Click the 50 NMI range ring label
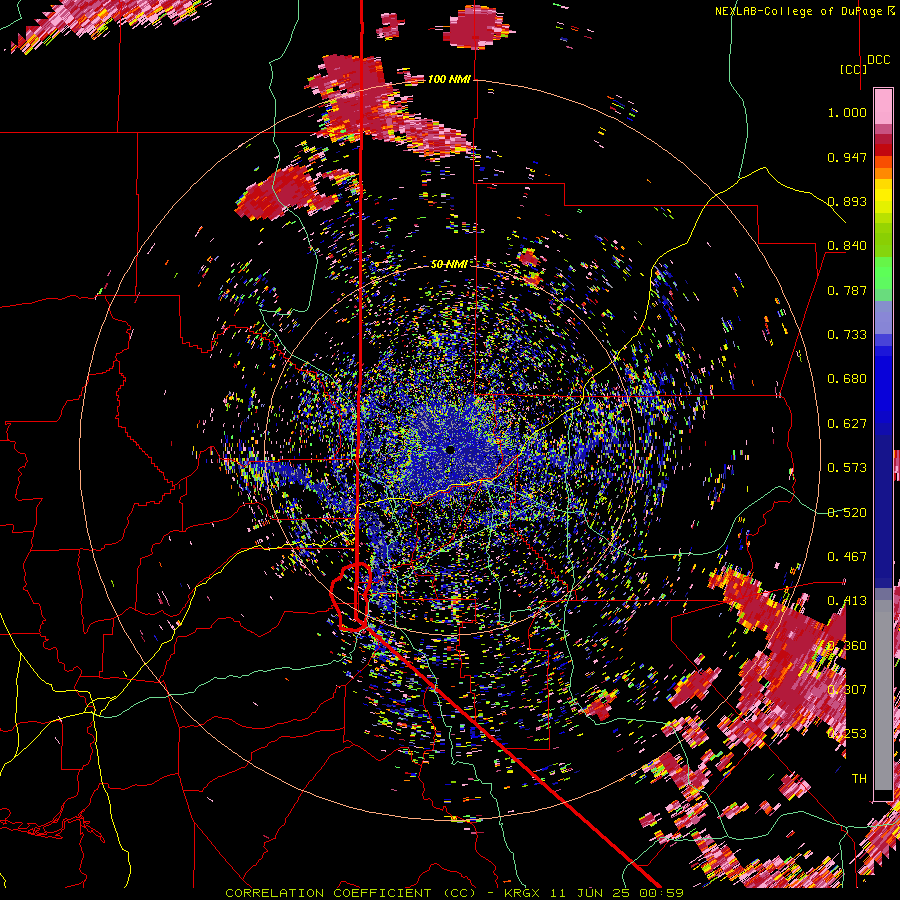 [449, 264]
